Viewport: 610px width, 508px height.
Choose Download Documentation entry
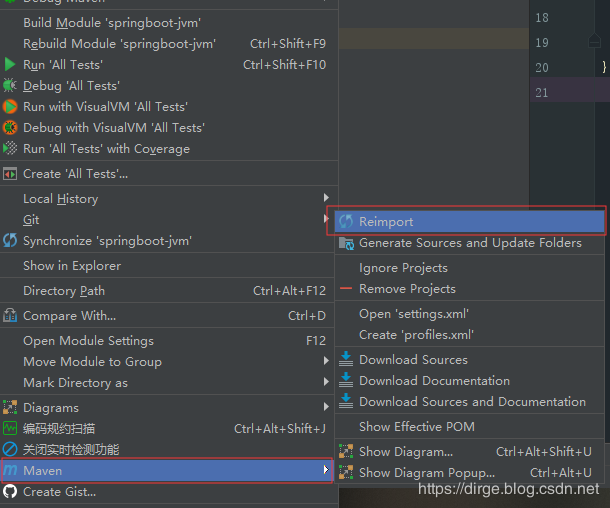coord(469,380)
